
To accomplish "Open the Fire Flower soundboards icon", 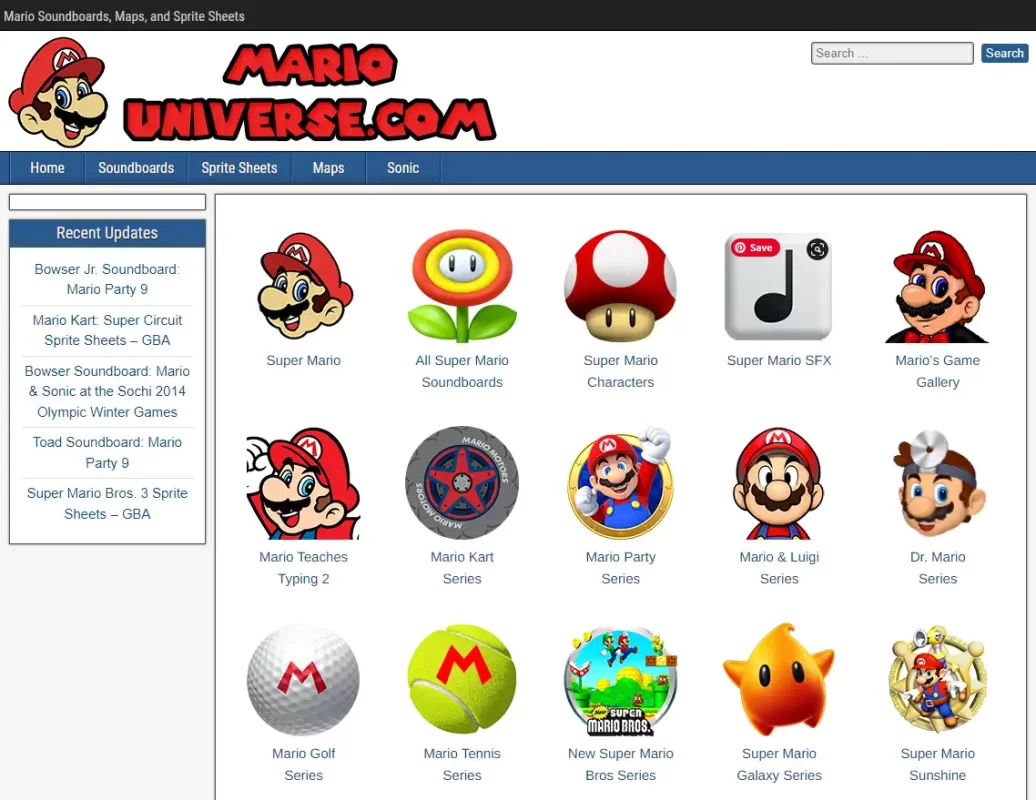I will click(x=462, y=286).
